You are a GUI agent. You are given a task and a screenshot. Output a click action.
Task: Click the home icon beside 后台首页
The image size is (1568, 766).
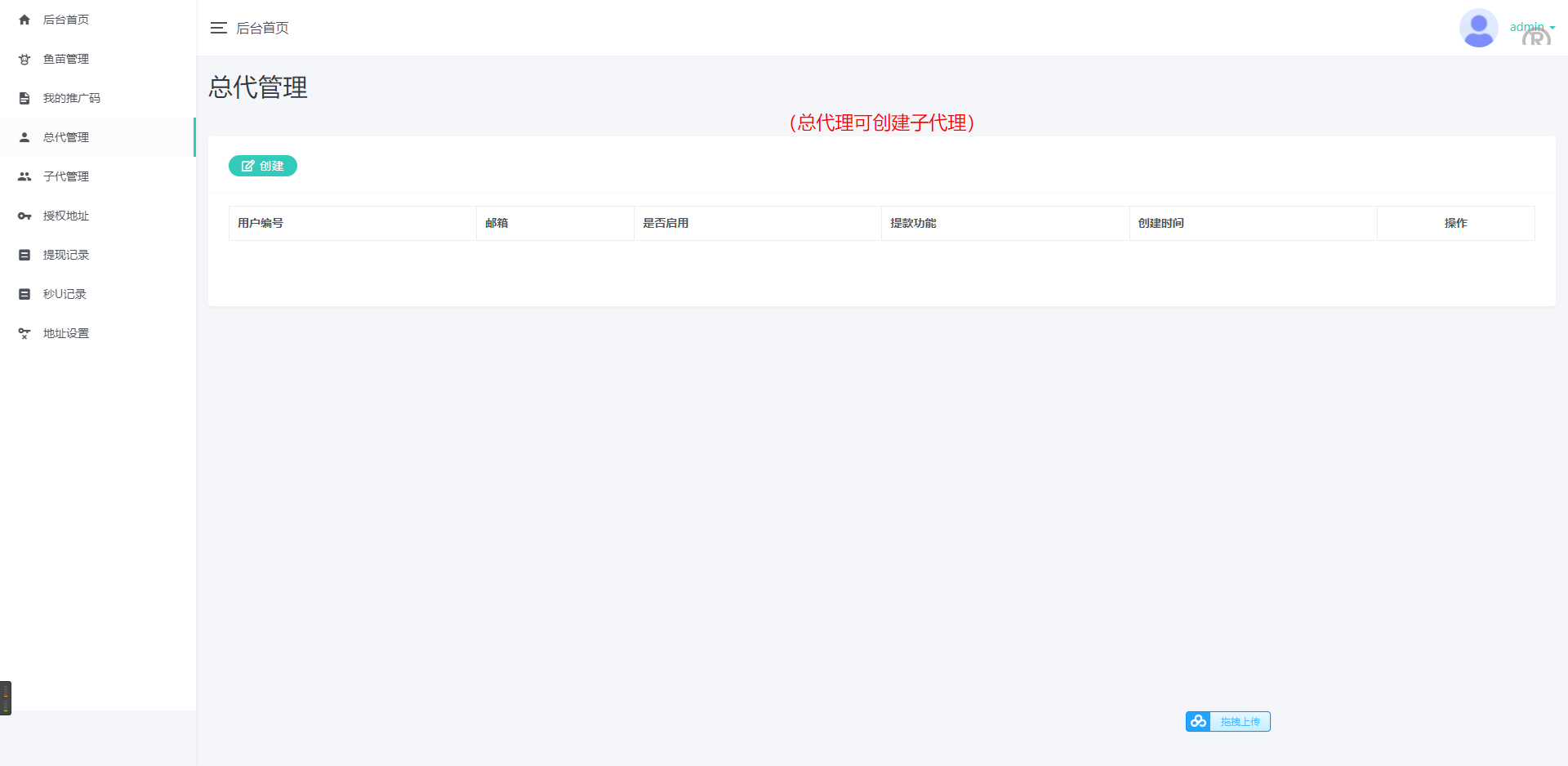coord(24,20)
